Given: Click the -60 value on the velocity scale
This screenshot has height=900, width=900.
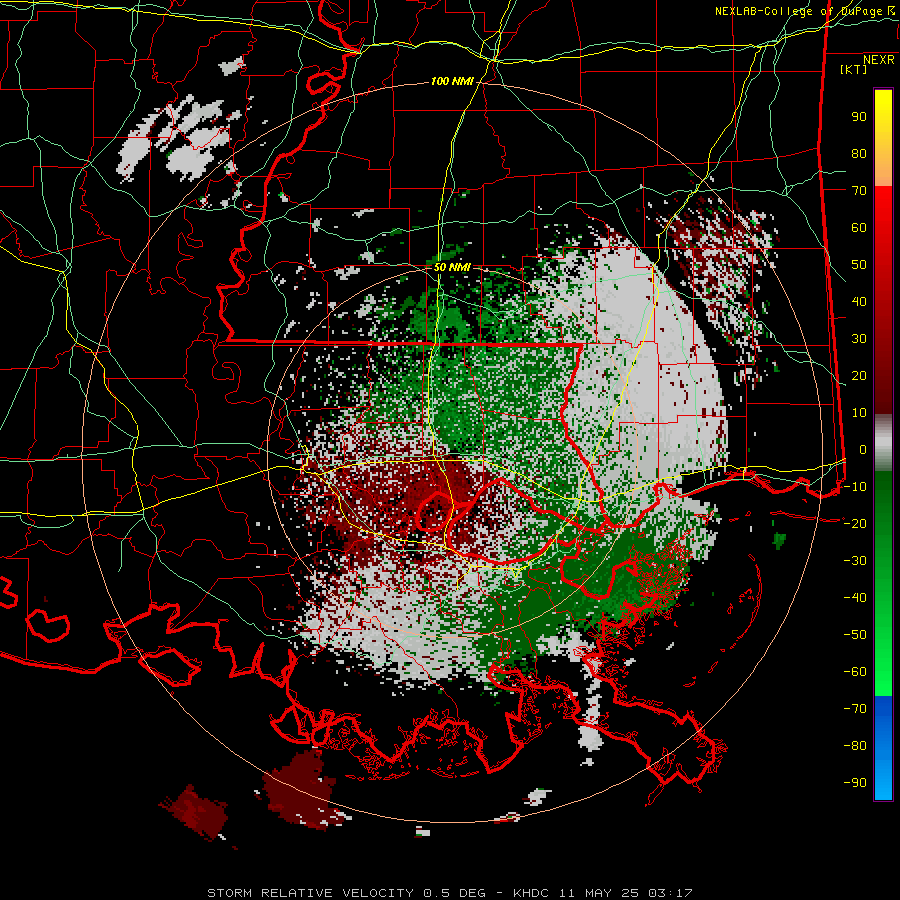Looking at the screenshot, I should [x=855, y=672].
